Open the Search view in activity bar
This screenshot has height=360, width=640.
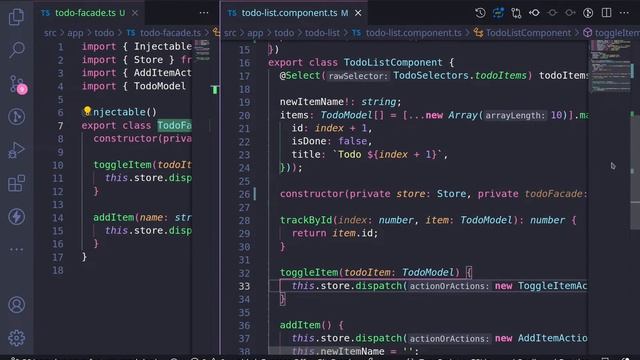point(16,50)
